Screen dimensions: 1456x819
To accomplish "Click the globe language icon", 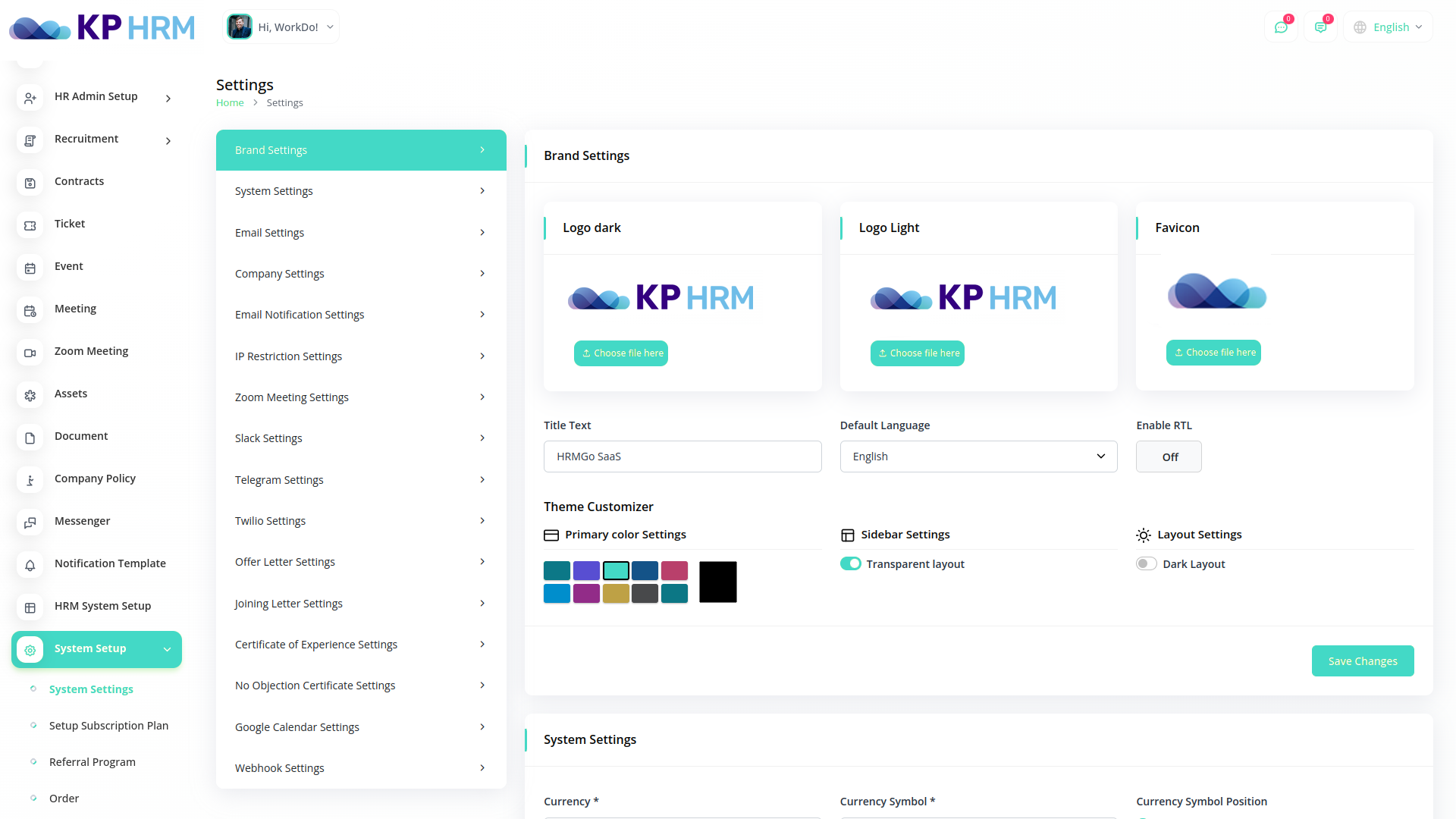I will click(1360, 27).
